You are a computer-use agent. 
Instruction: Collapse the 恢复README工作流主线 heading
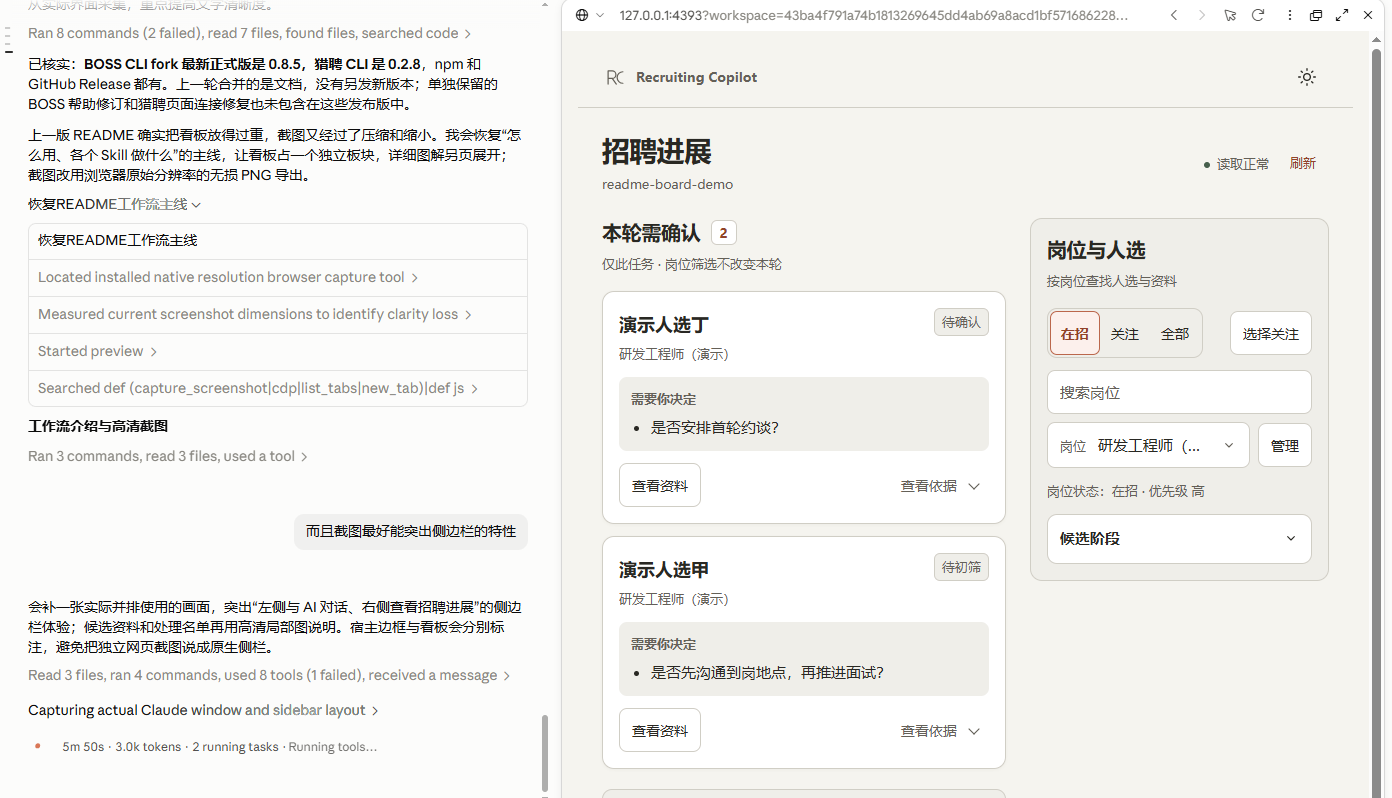[115, 204]
